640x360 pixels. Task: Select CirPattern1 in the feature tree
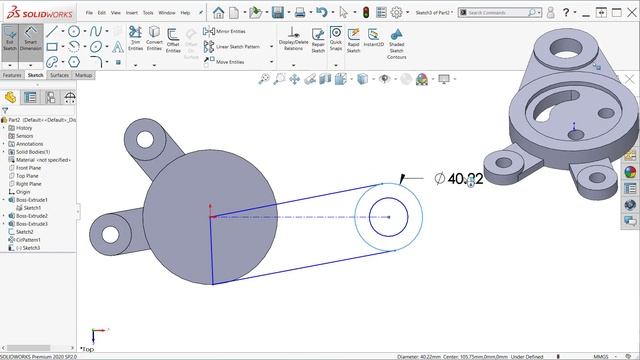tap(24, 240)
